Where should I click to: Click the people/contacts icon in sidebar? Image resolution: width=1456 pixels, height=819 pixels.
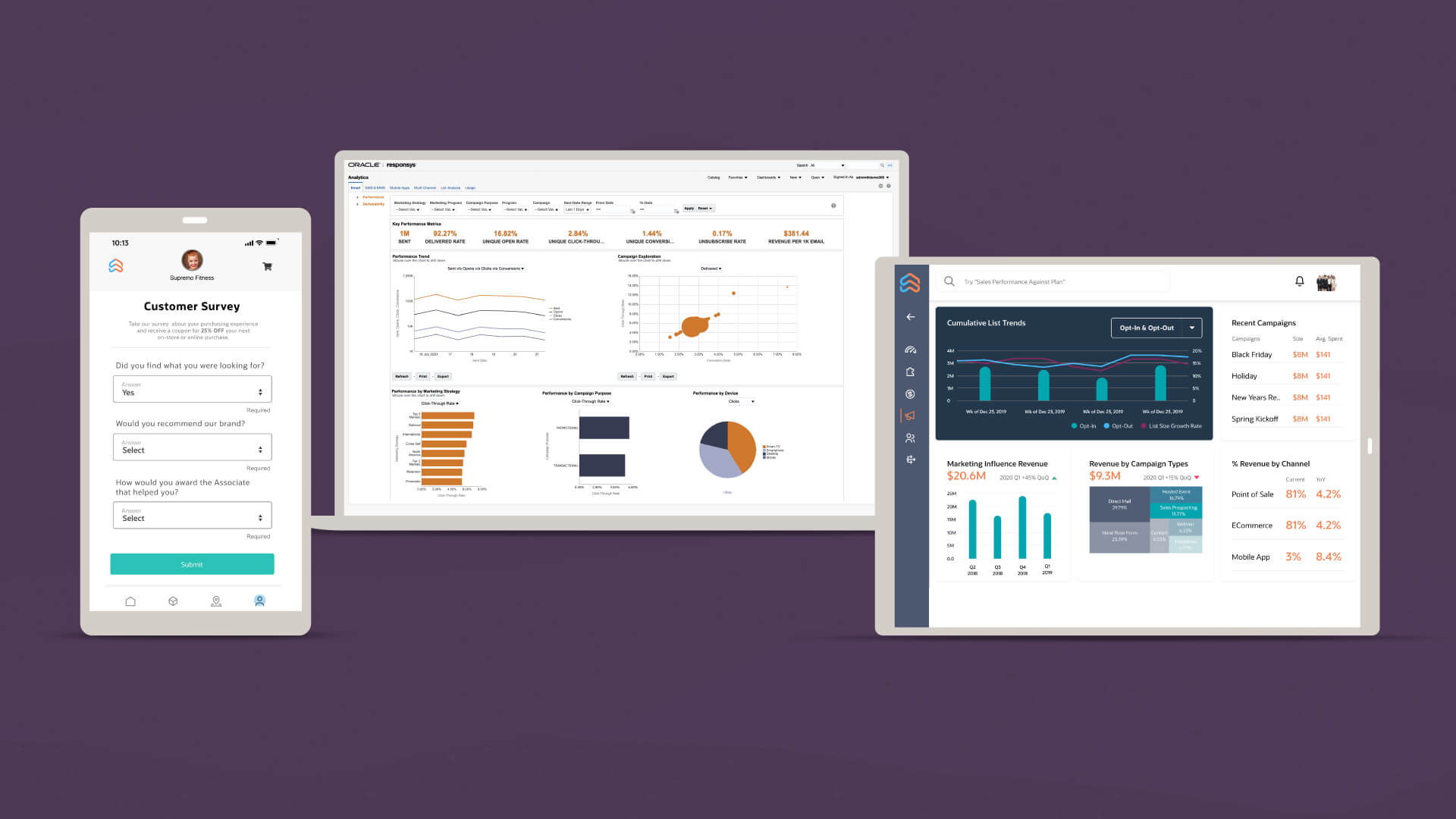909,437
